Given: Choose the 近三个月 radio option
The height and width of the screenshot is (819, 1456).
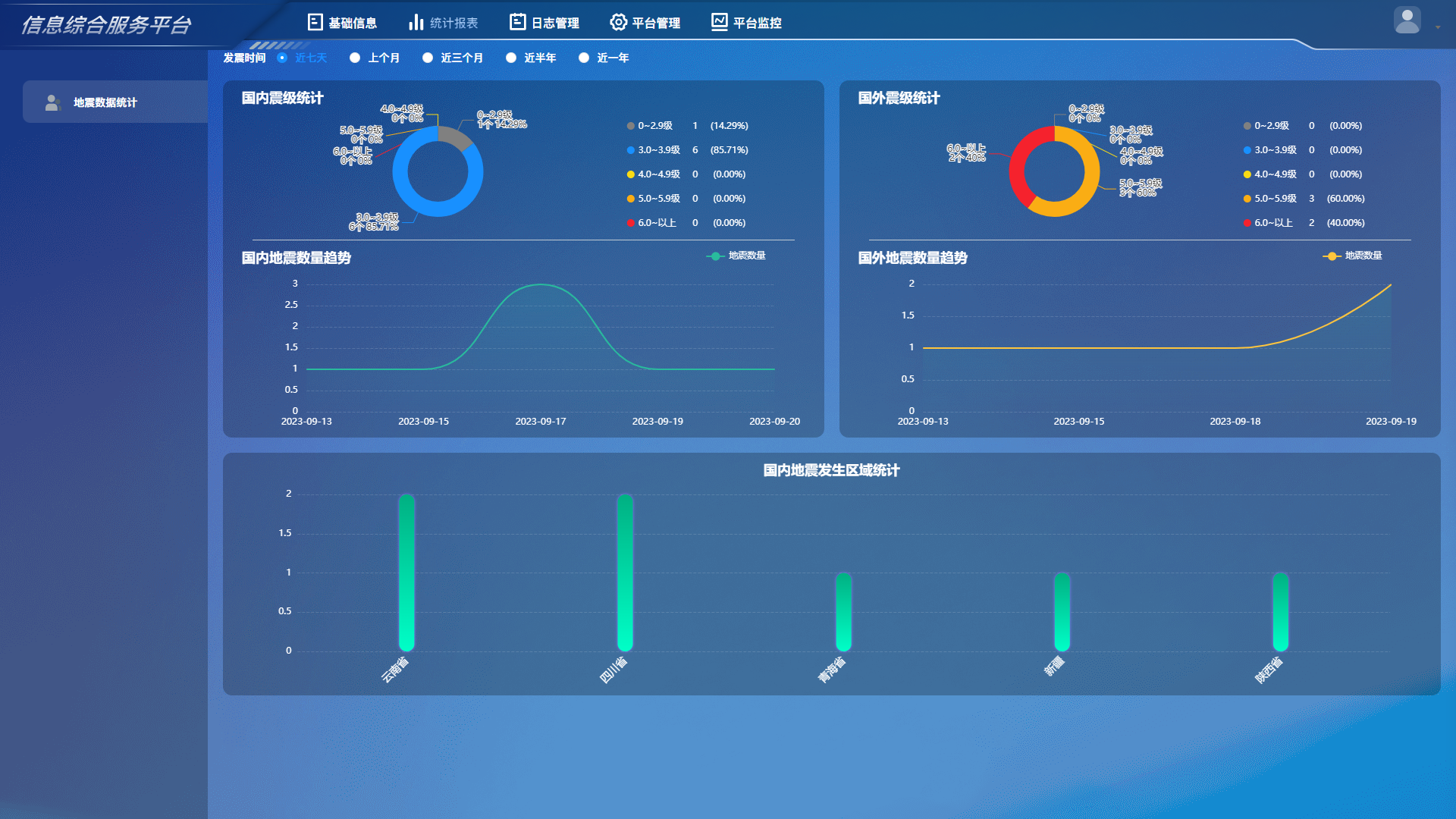Looking at the screenshot, I should [428, 58].
